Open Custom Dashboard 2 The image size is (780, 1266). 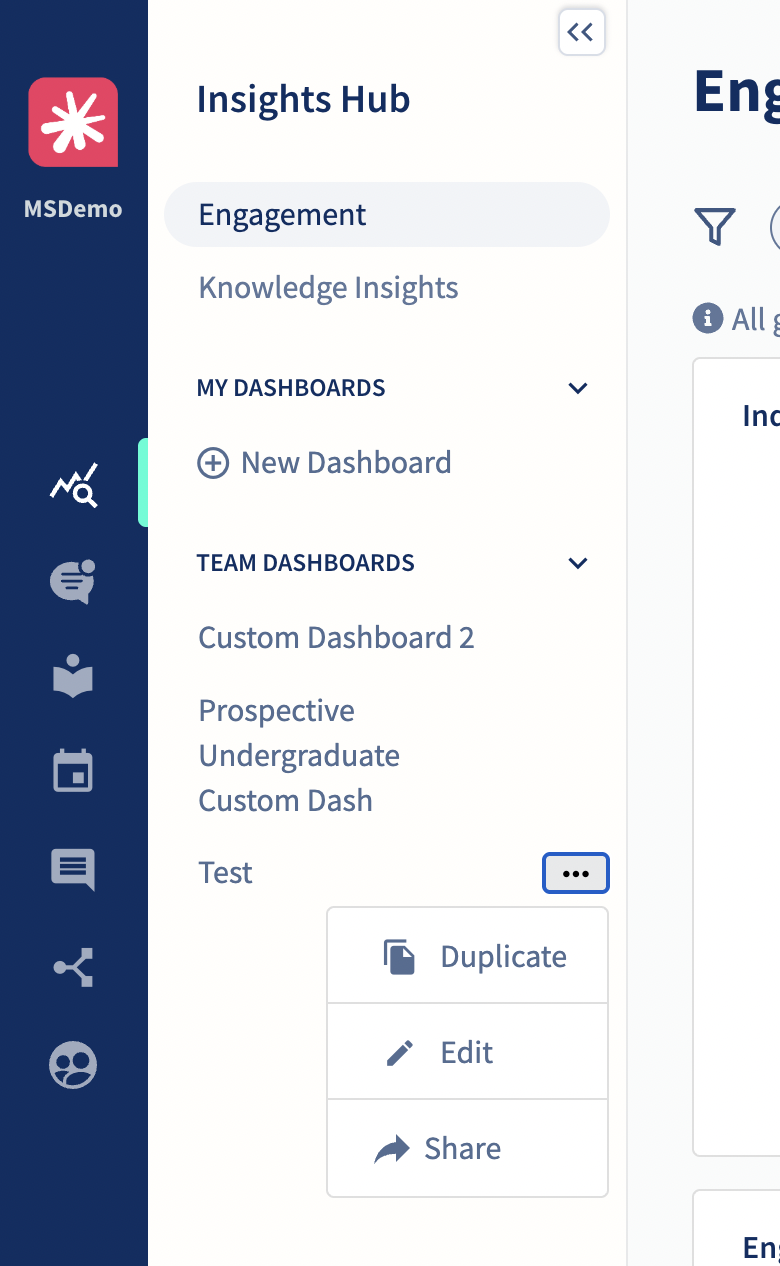[336, 638]
